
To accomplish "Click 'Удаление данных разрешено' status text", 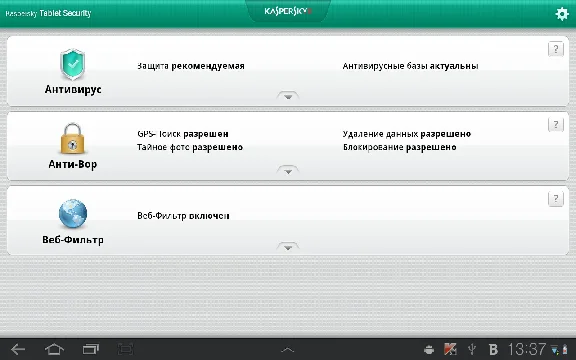I will tap(407, 134).
